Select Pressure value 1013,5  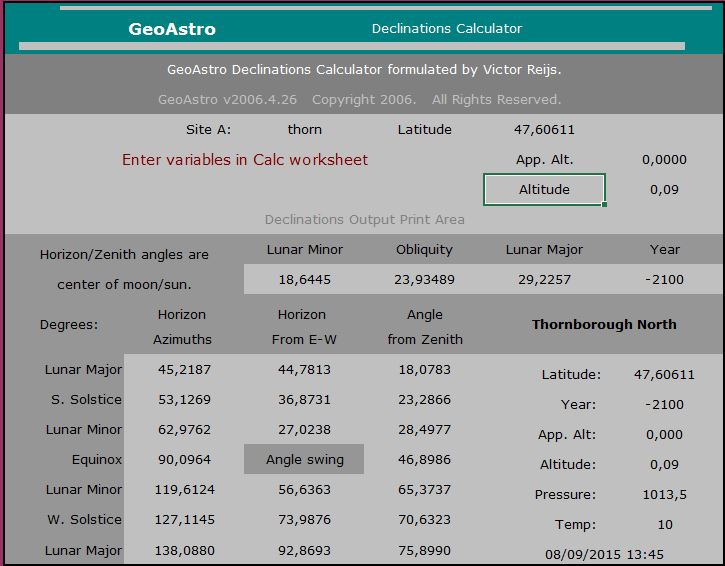click(x=664, y=495)
